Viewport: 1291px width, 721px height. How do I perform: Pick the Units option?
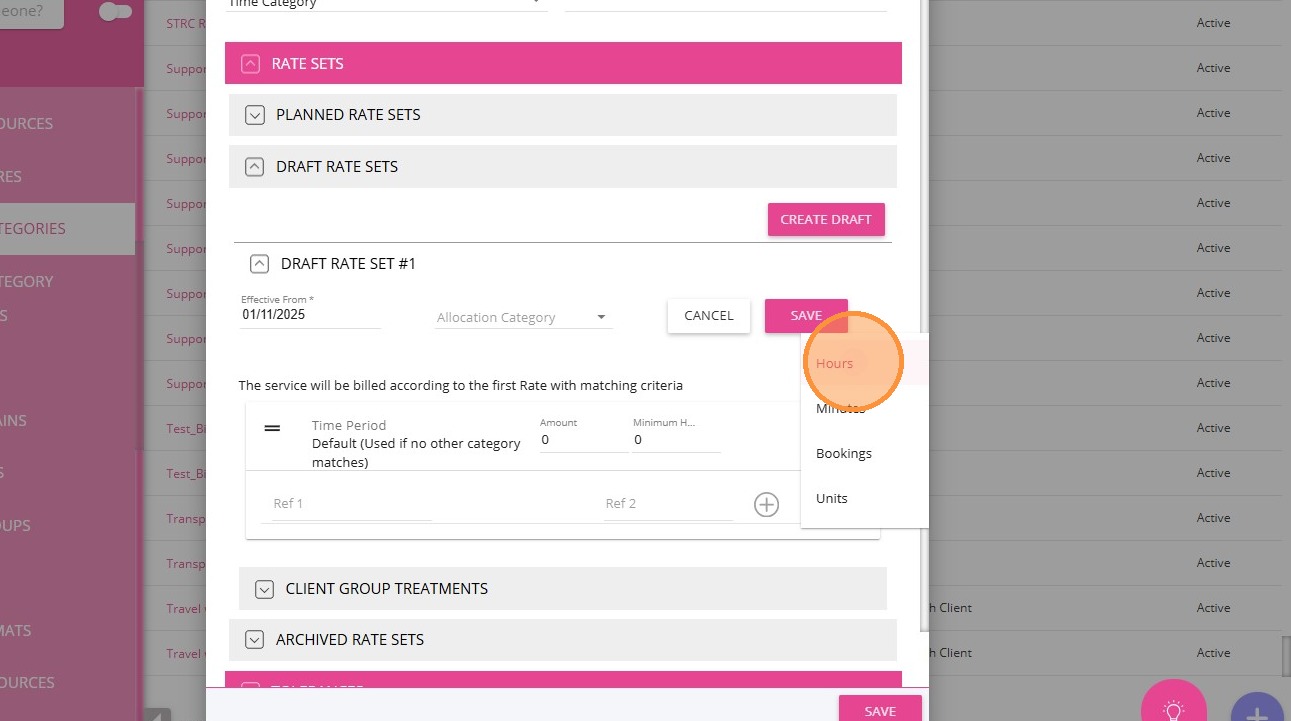831,498
